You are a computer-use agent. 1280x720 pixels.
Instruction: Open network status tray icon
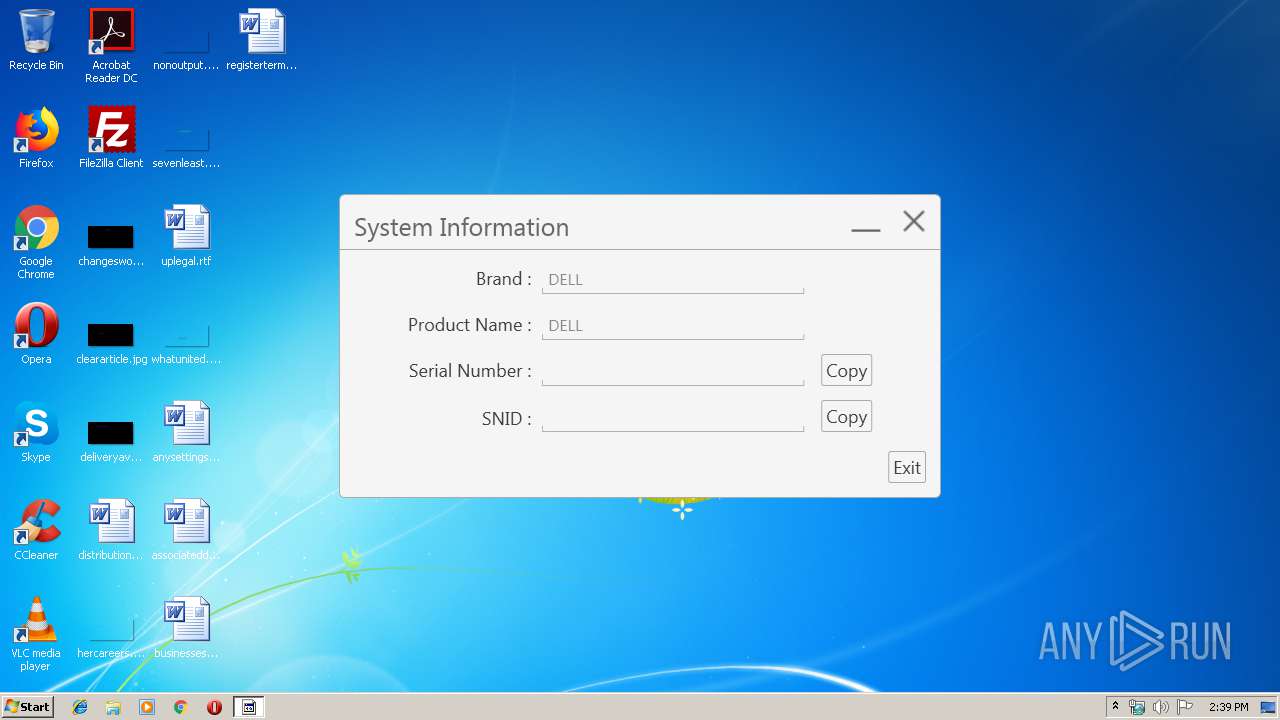click(1137, 707)
